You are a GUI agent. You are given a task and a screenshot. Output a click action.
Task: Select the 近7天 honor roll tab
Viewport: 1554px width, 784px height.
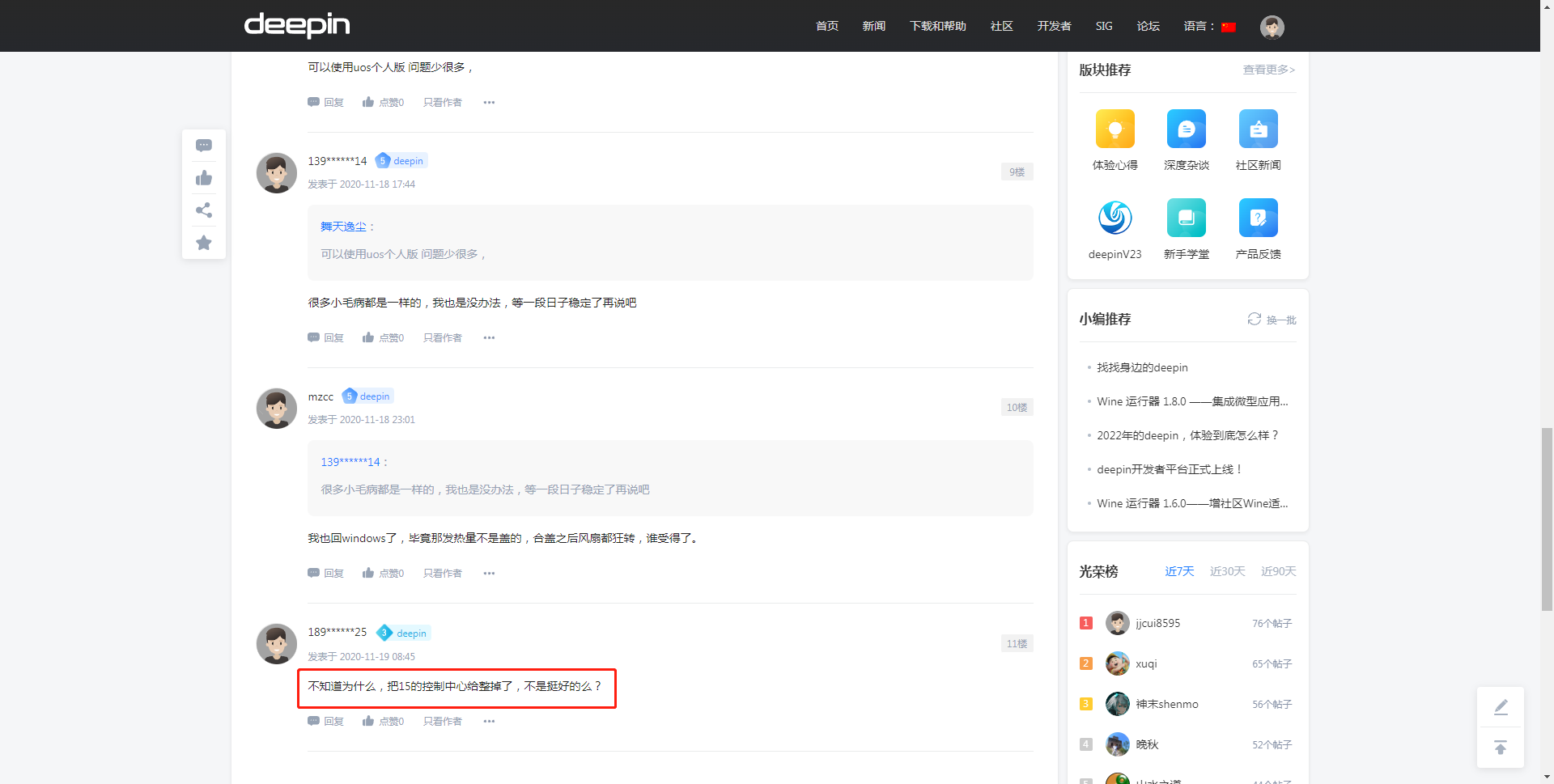click(1179, 571)
